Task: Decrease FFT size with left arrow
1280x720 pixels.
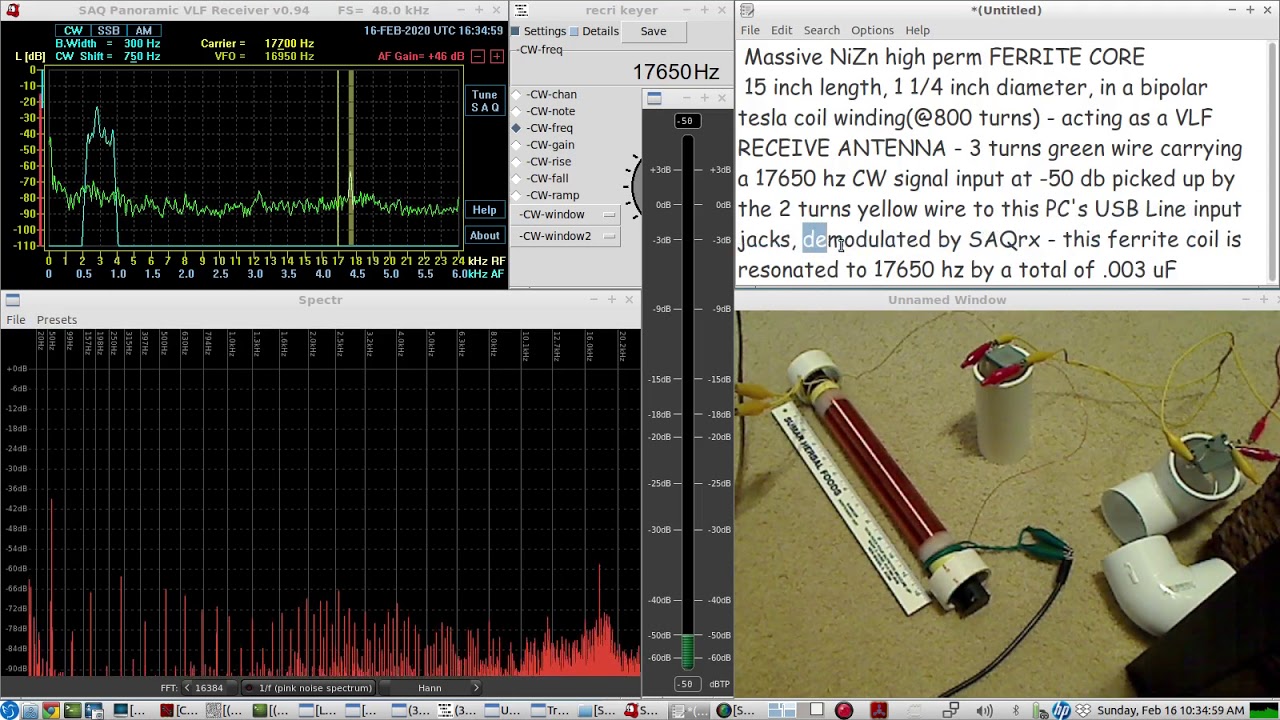Action: [x=187, y=688]
